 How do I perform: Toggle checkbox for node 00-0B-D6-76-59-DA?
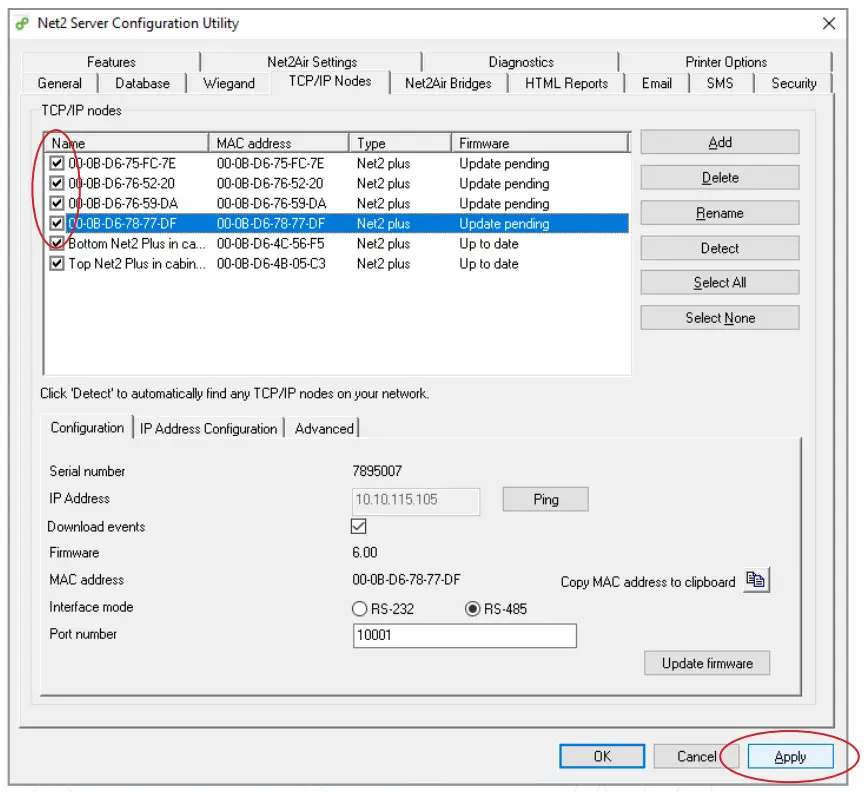(x=56, y=203)
